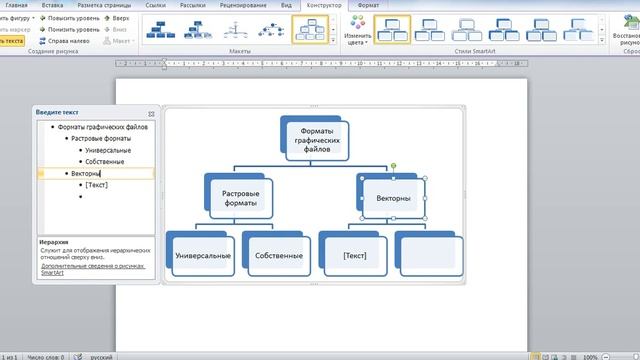The height and width of the screenshot is (360, 640).
Task: Select the fourth SmartArt style thumbnail
Action: [x=504, y=30]
